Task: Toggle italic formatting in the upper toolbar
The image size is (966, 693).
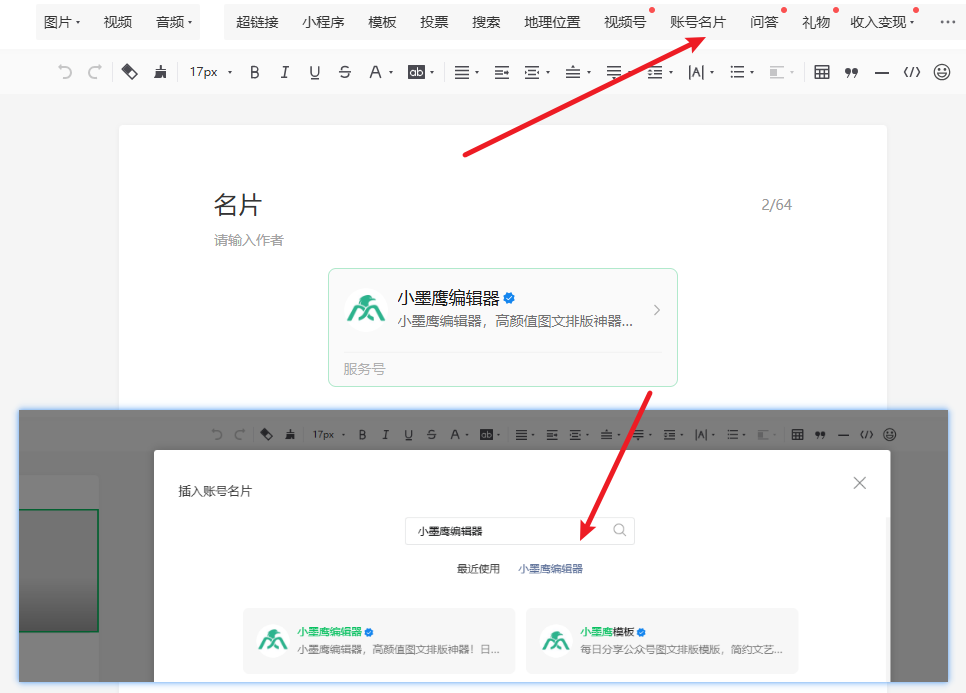Action: point(285,72)
